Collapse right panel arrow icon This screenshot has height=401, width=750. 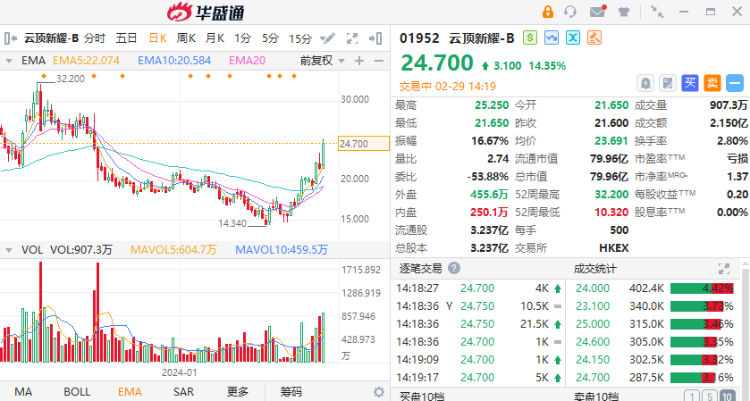[375, 38]
